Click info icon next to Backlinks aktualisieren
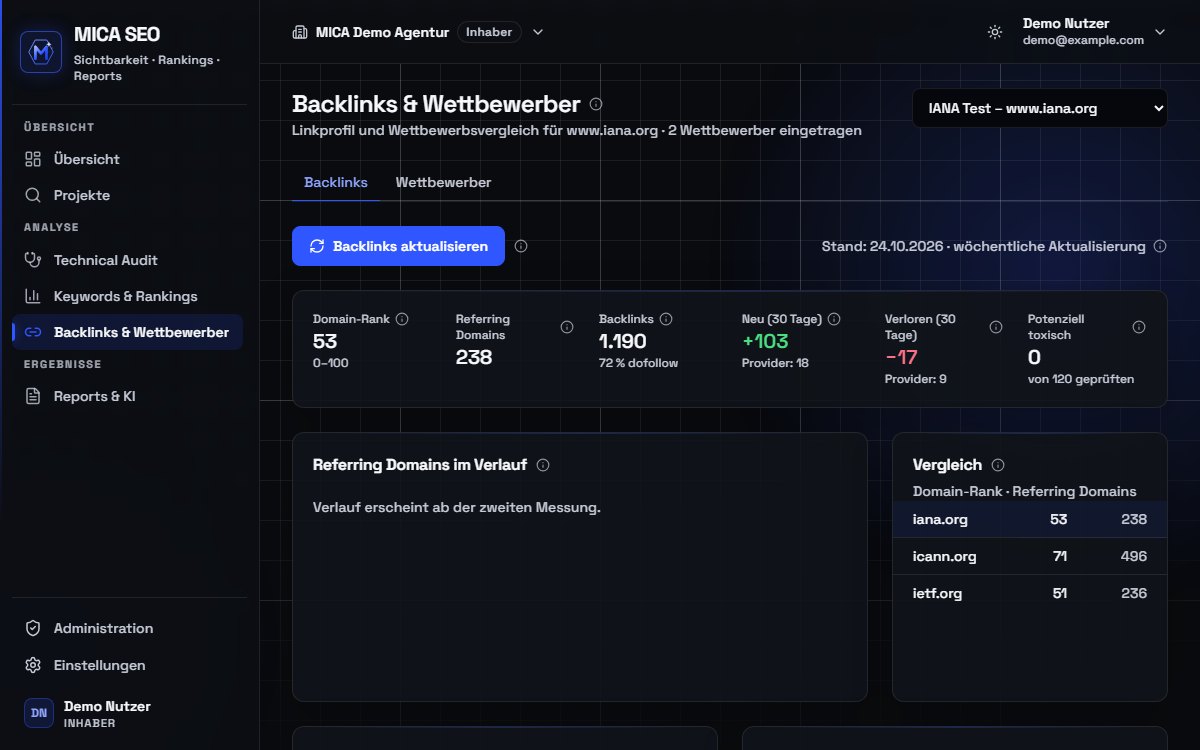Image resolution: width=1200 pixels, height=750 pixels. click(521, 246)
